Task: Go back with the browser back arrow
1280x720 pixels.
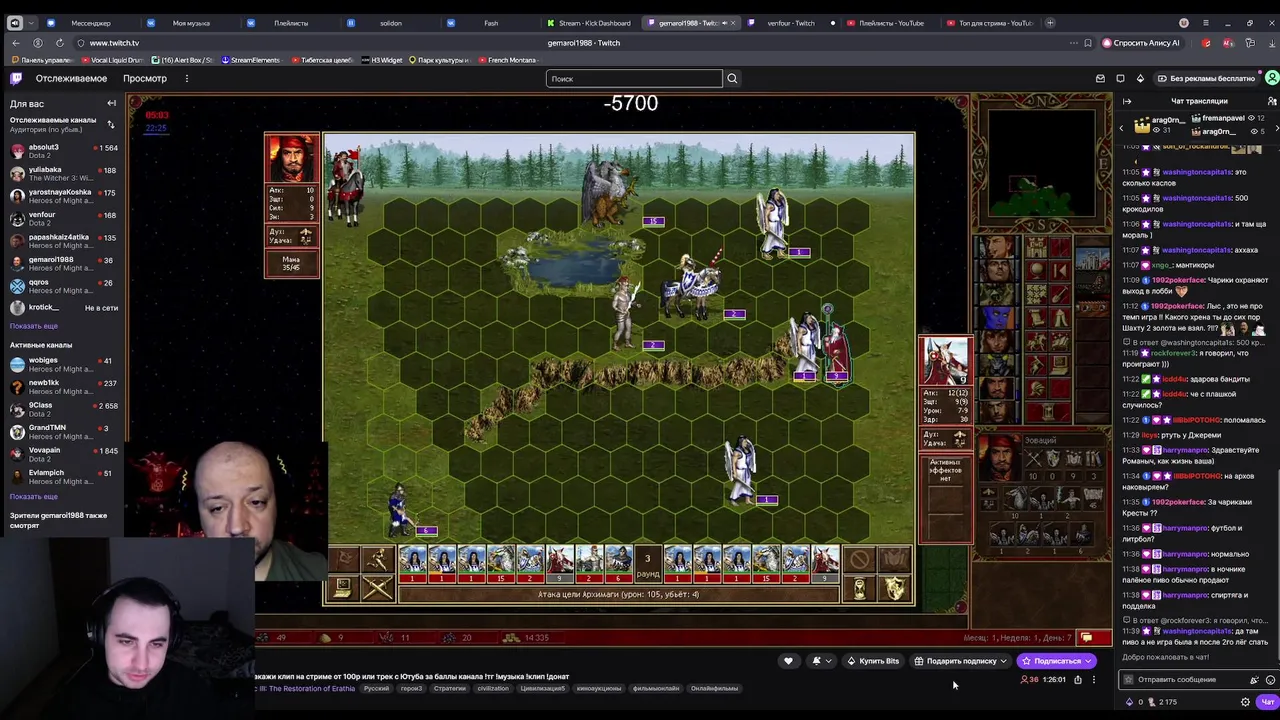Action: [16, 43]
